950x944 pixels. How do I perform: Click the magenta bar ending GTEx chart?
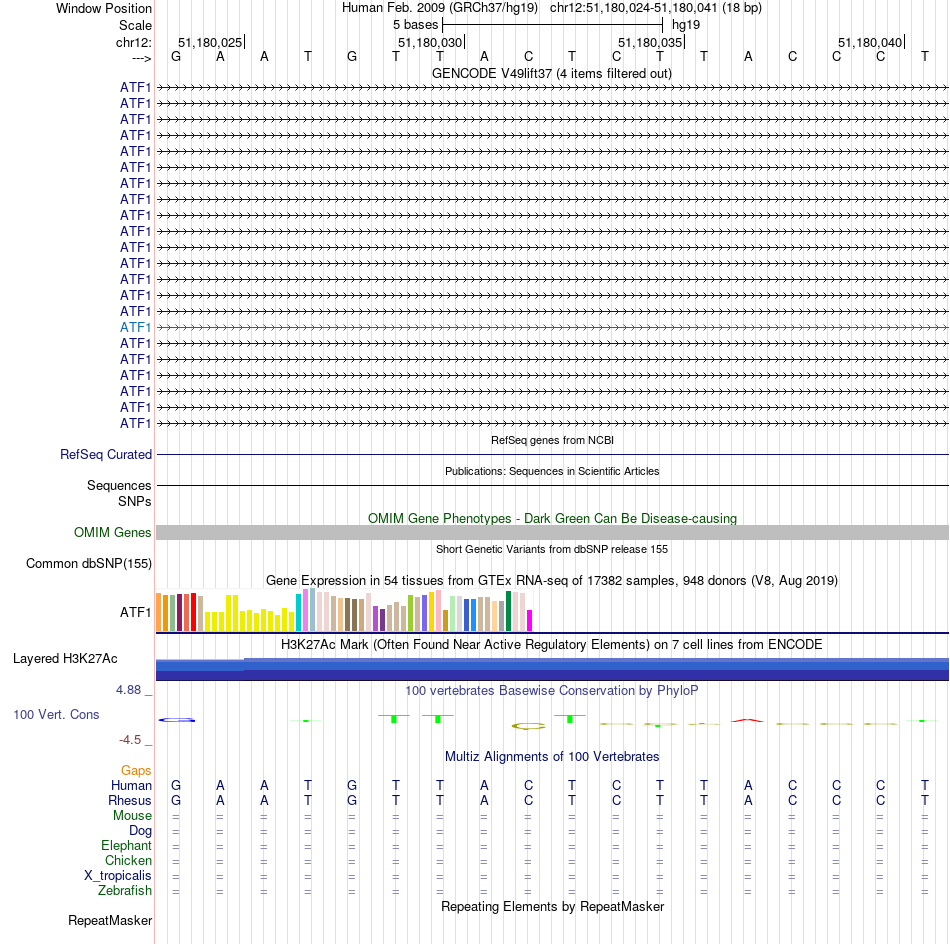pyautogui.click(x=530, y=620)
